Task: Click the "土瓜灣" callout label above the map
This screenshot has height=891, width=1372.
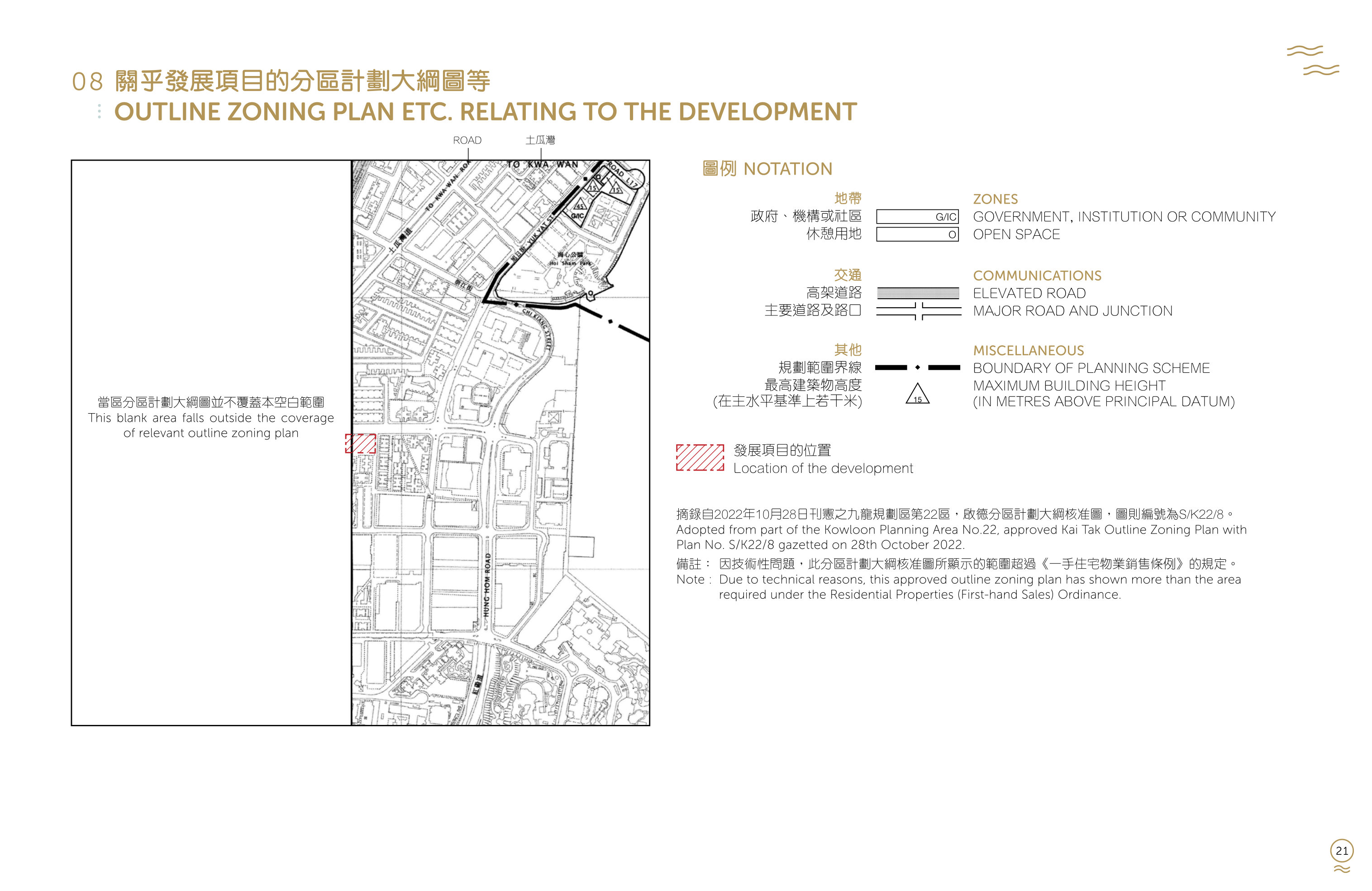Action: pyautogui.click(x=540, y=140)
